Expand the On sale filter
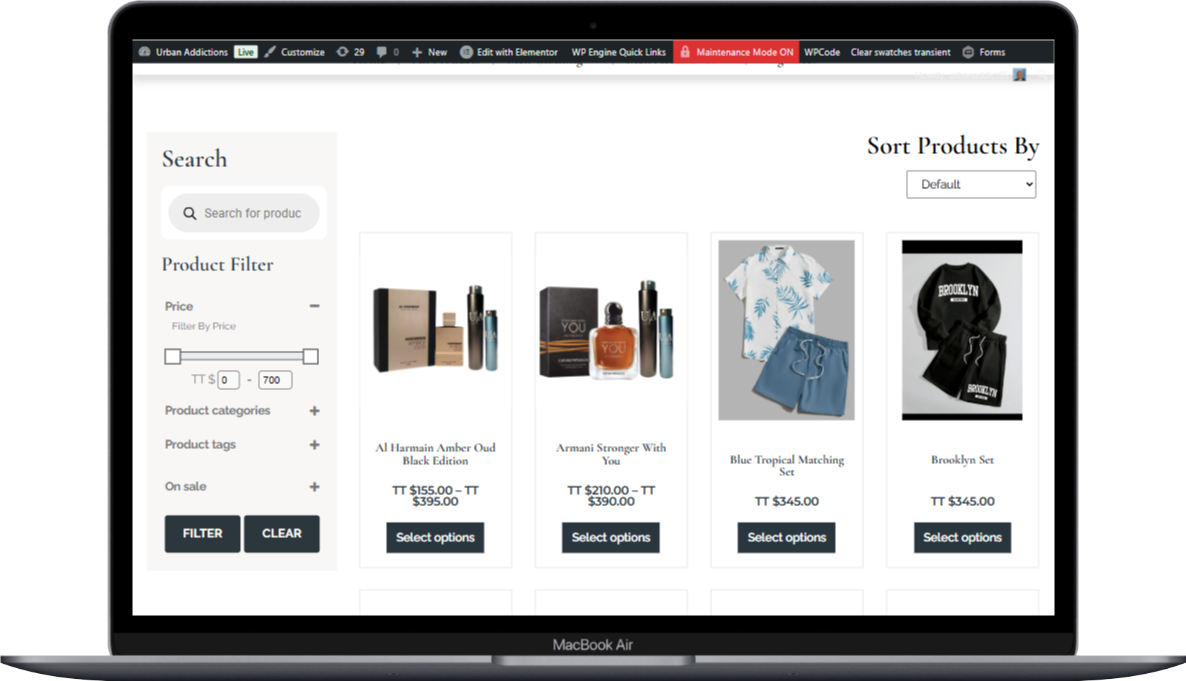Image resolution: width=1186 pixels, height=681 pixels. [x=315, y=487]
